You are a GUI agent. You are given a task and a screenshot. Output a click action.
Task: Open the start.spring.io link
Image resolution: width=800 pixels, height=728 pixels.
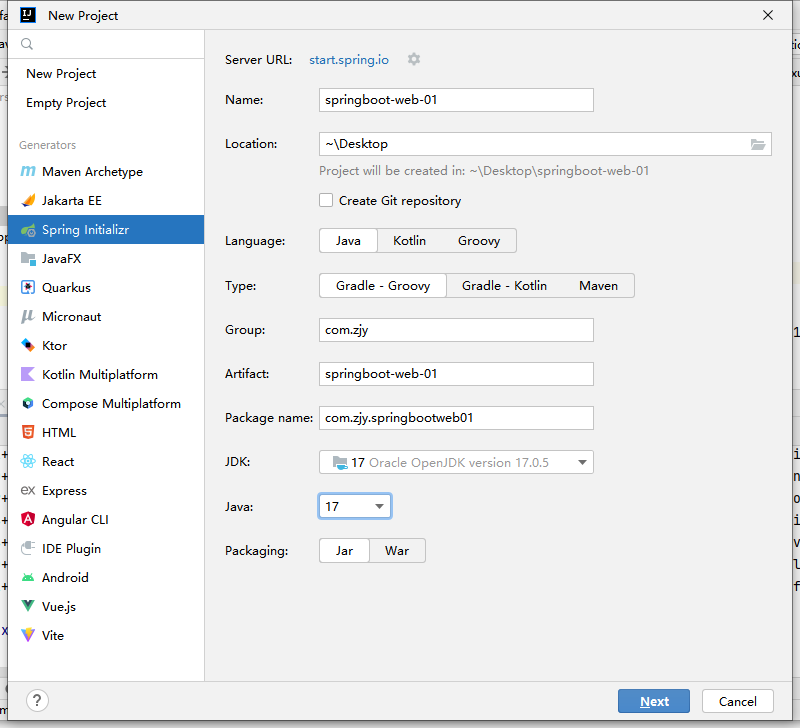(x=349, y=60)
